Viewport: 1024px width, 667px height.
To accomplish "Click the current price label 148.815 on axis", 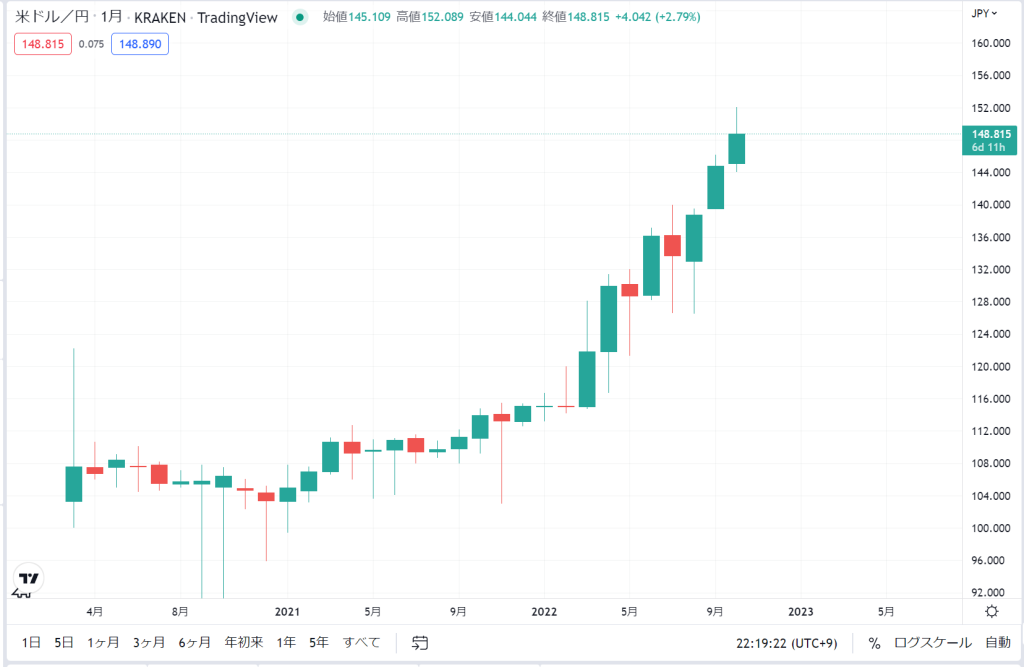I will [990, 133].
